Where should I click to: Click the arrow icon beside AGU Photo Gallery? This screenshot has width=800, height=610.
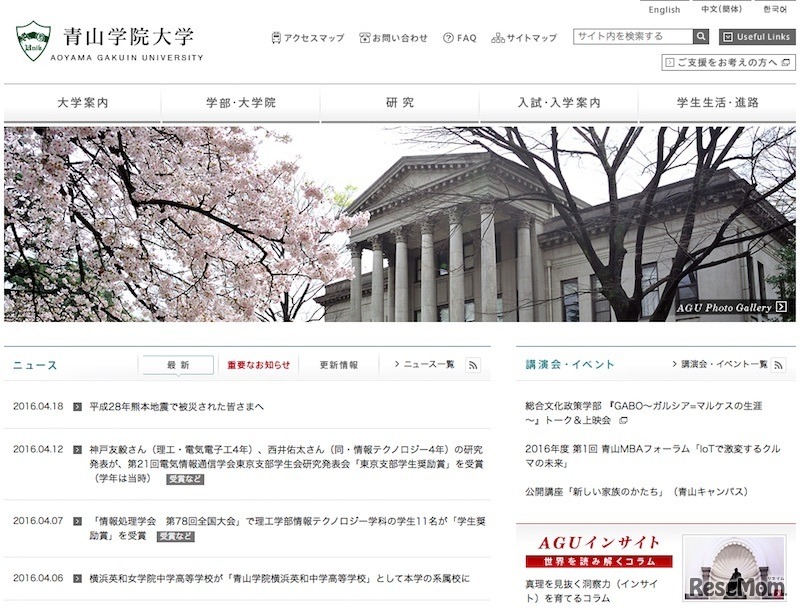tap(781, 307)
